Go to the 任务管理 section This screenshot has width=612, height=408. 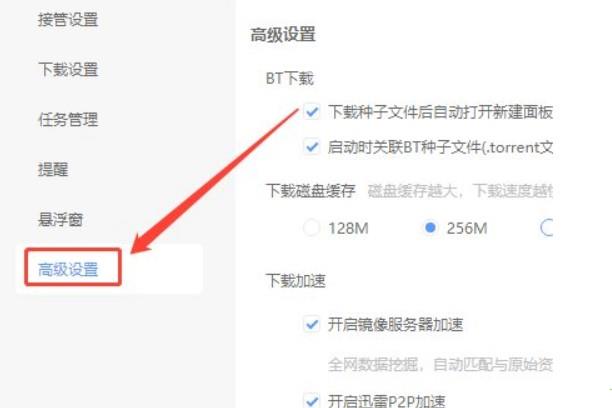coord(68,119)
